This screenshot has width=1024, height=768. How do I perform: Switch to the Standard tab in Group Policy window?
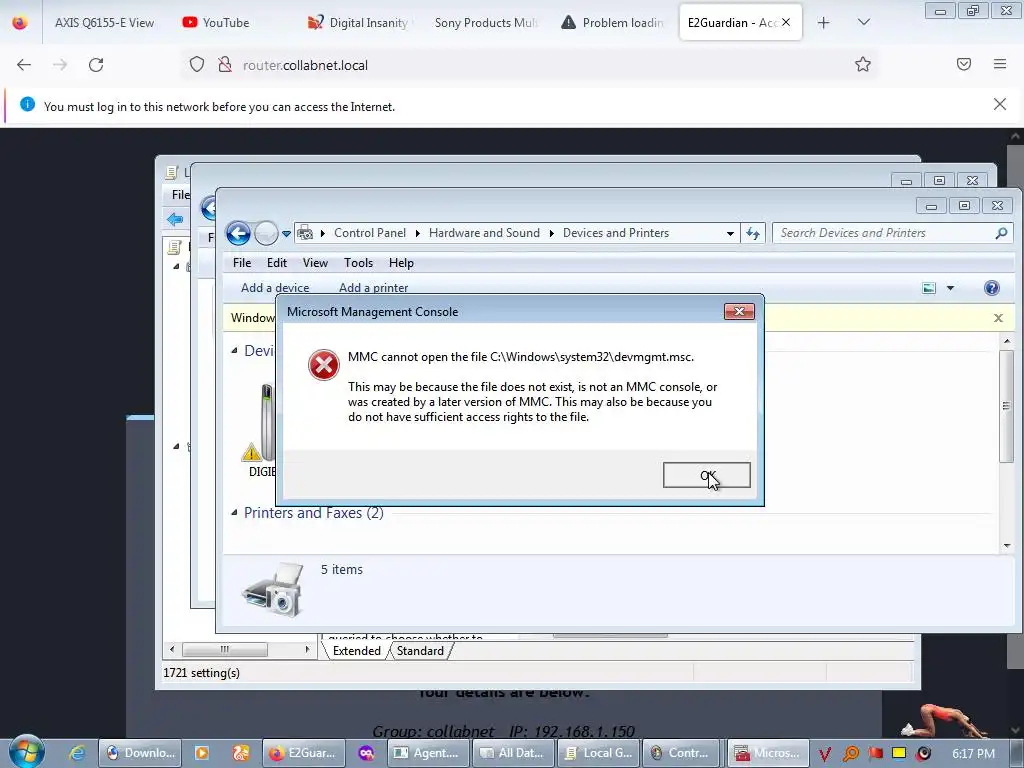pyautogui.click(x=420, y=651)
